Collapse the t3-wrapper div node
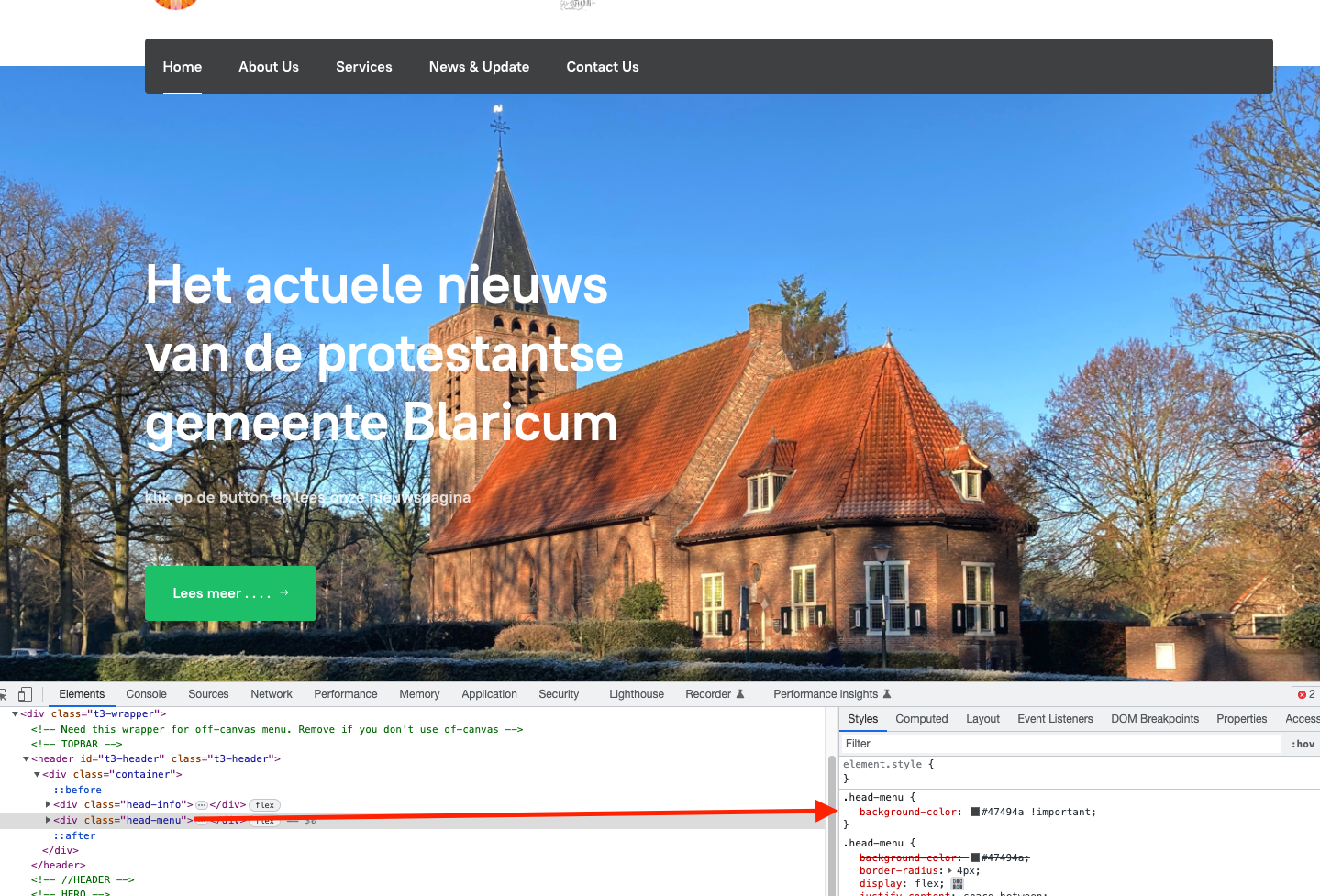The width and height of the screenshot is (1320, 896). click(x=15, y=713)
